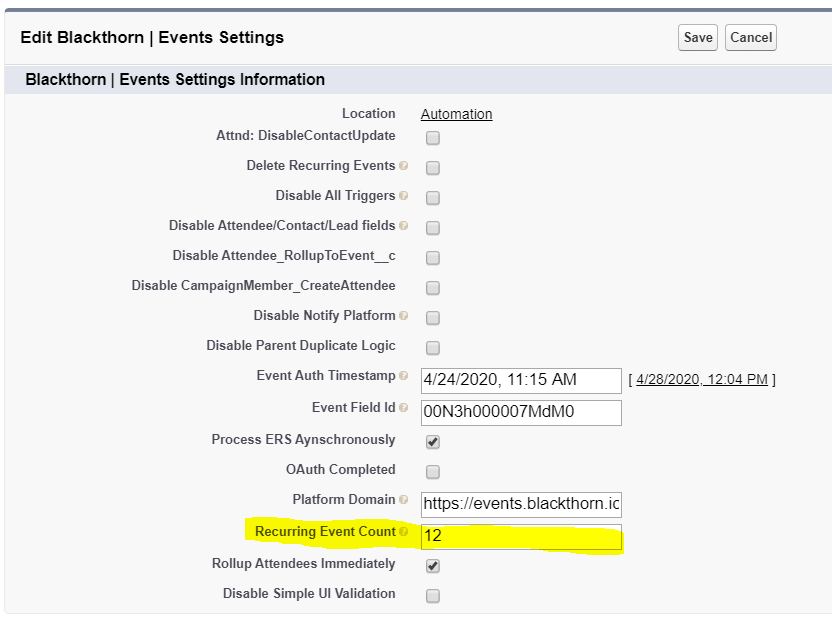Open the Automation location link
Screen dimensions: 832x643
coord(456,114)
